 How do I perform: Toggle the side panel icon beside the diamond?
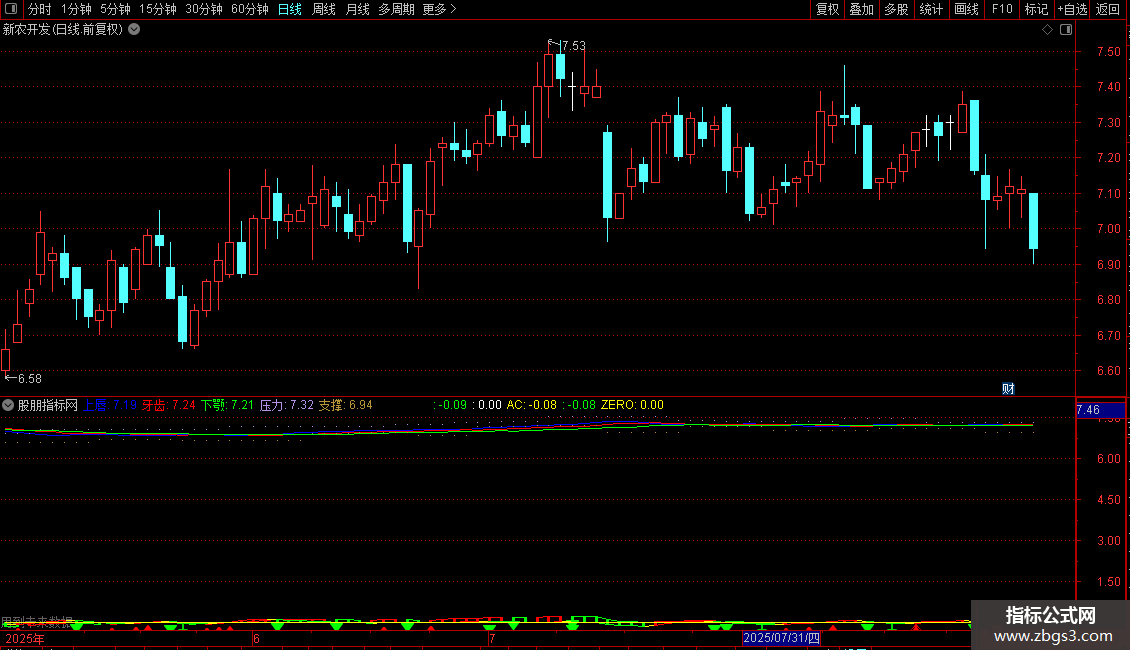coord(1066,30)
